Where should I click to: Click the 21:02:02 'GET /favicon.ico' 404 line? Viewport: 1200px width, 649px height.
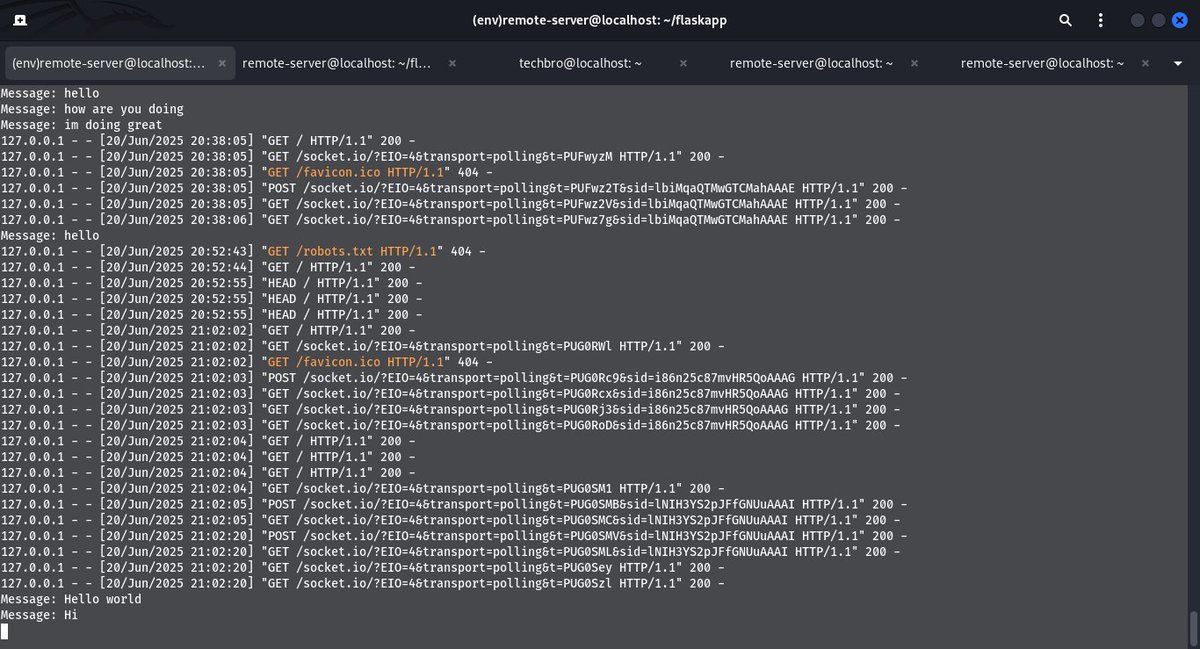(x=247, y=362)
